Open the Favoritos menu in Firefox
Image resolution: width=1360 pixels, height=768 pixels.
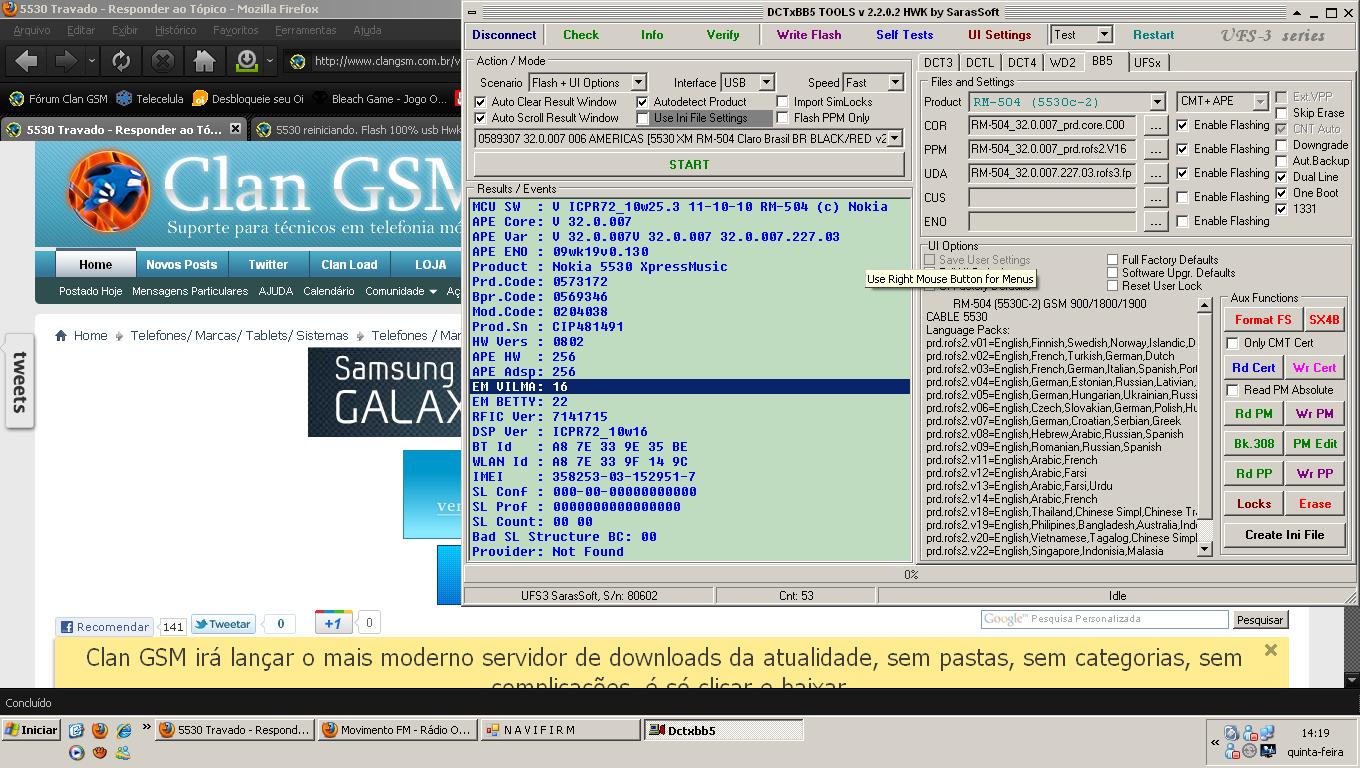[235, 30]
